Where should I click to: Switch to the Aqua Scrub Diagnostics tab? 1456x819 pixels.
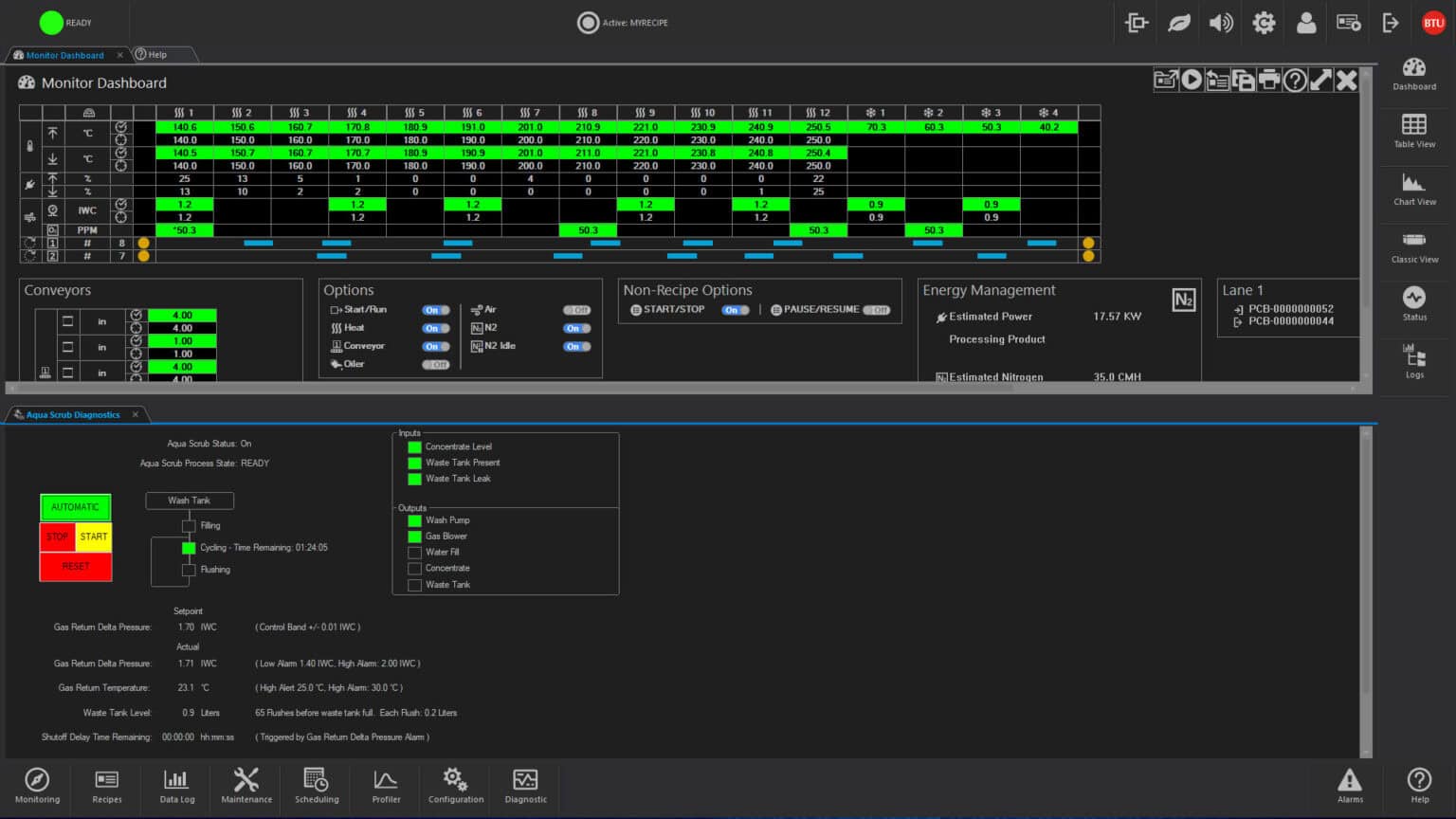(73, 414)
